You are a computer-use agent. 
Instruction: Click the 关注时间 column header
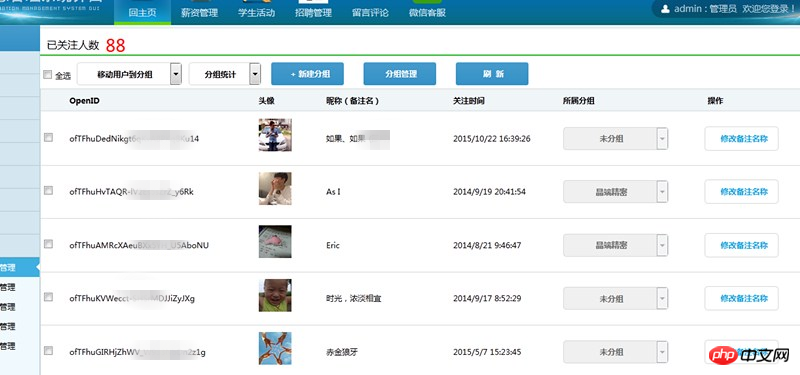click(x=468, y=101)
